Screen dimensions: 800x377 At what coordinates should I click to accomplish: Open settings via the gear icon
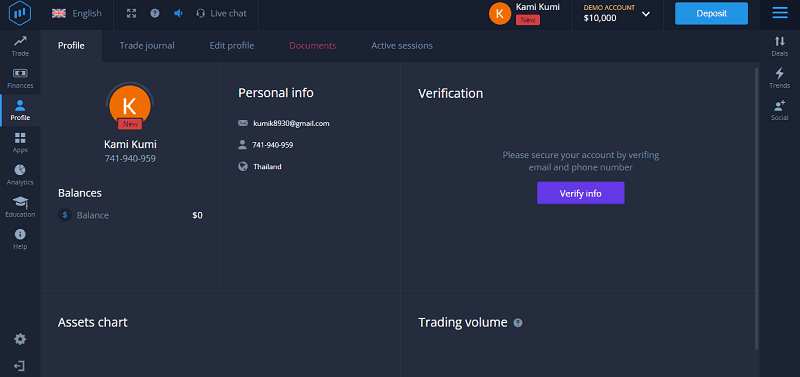tap(20, 339)
